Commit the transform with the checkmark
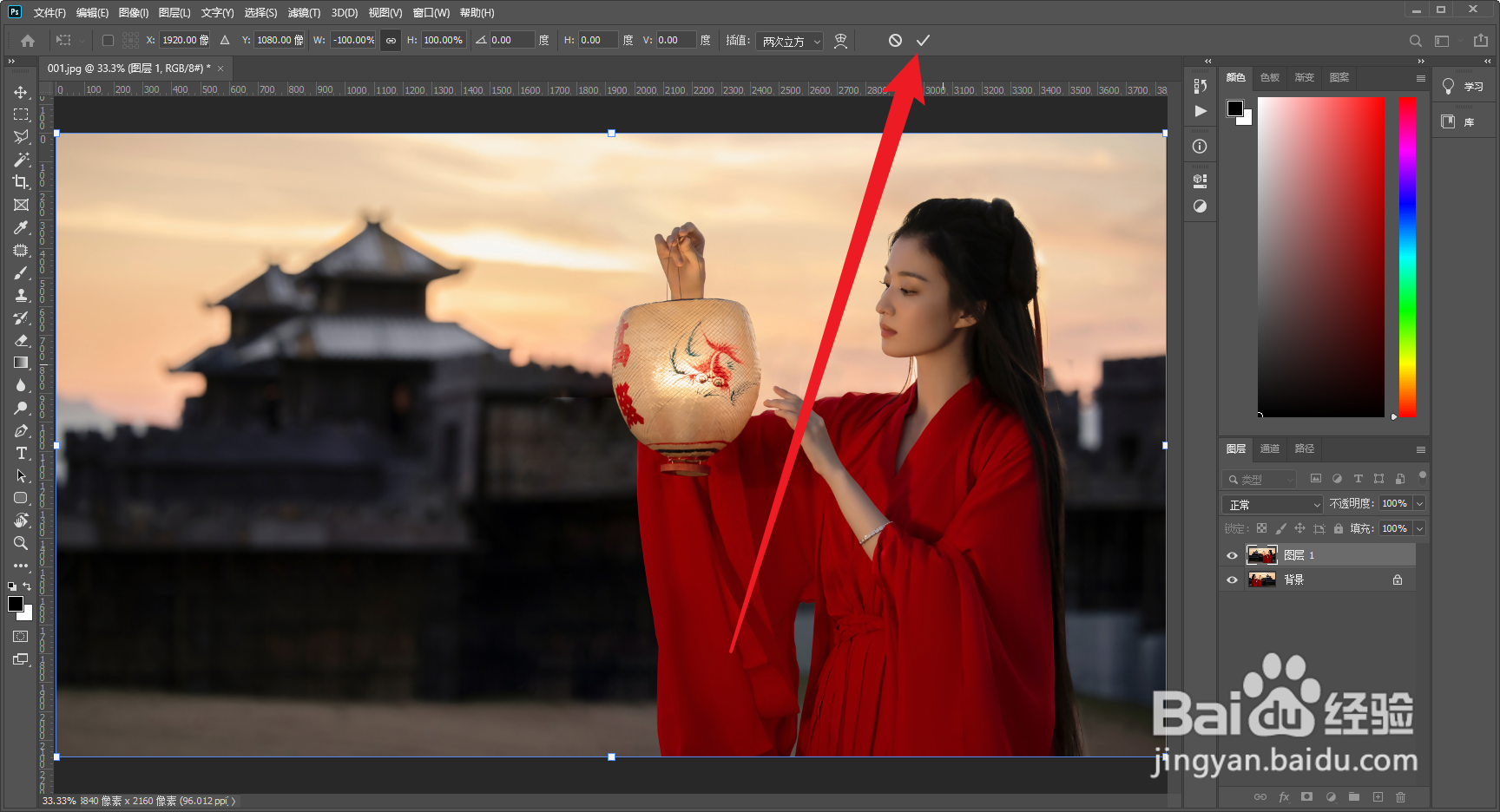This screenshot has width=1500, height=812. pyautogui.click(x=923, y=40)
